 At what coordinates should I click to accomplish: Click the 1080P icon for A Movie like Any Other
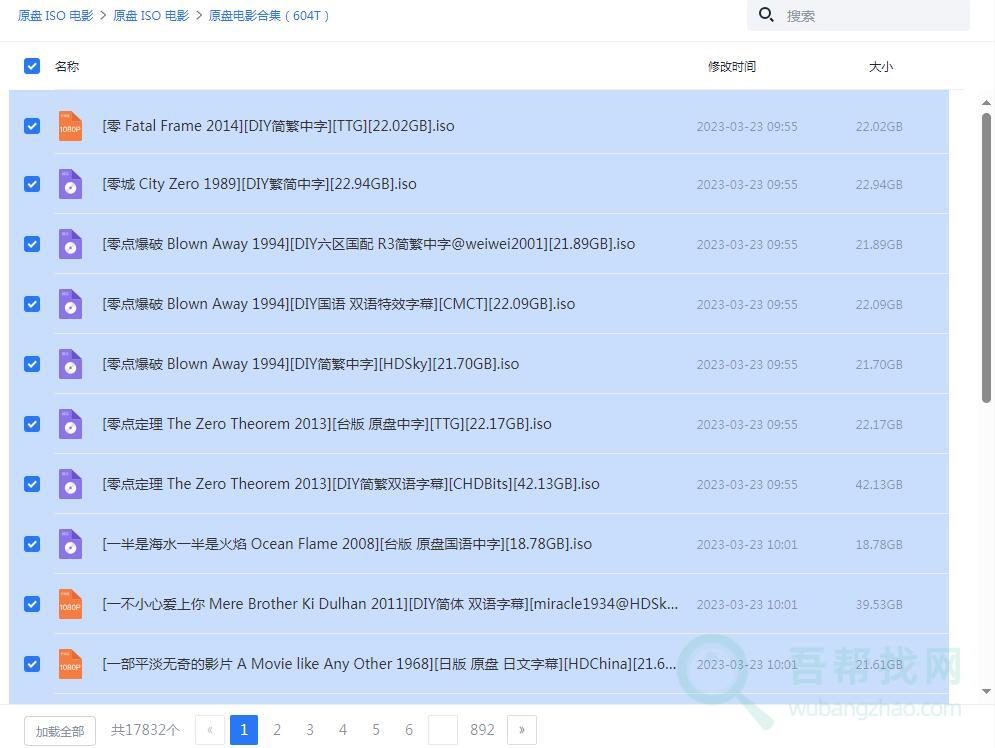pyautogui.click(x=70, y=664)
